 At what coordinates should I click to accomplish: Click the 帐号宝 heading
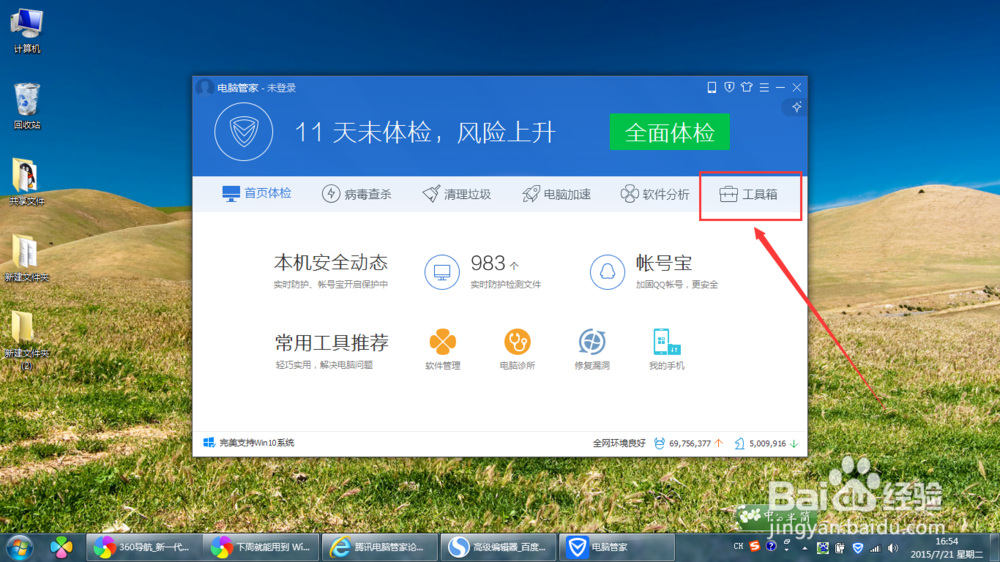pyautogui.click(x=664, y=263)
